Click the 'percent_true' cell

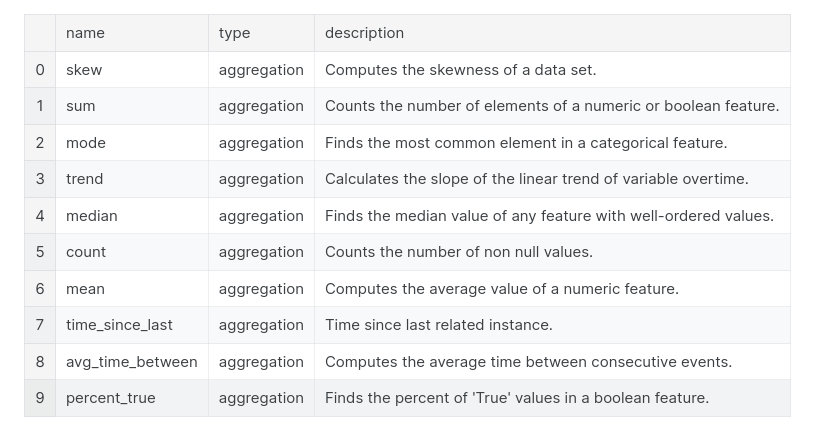point(111,398)
